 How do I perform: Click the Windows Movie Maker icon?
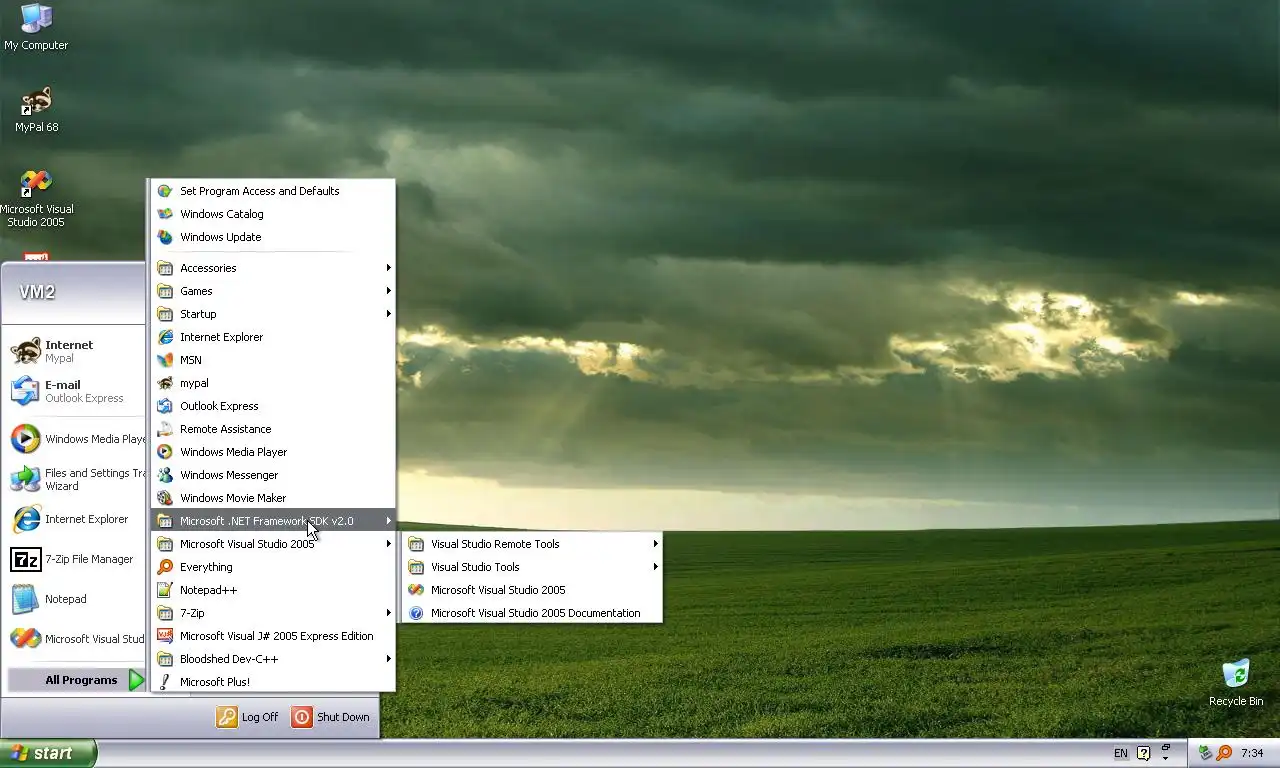pos(165,498)
